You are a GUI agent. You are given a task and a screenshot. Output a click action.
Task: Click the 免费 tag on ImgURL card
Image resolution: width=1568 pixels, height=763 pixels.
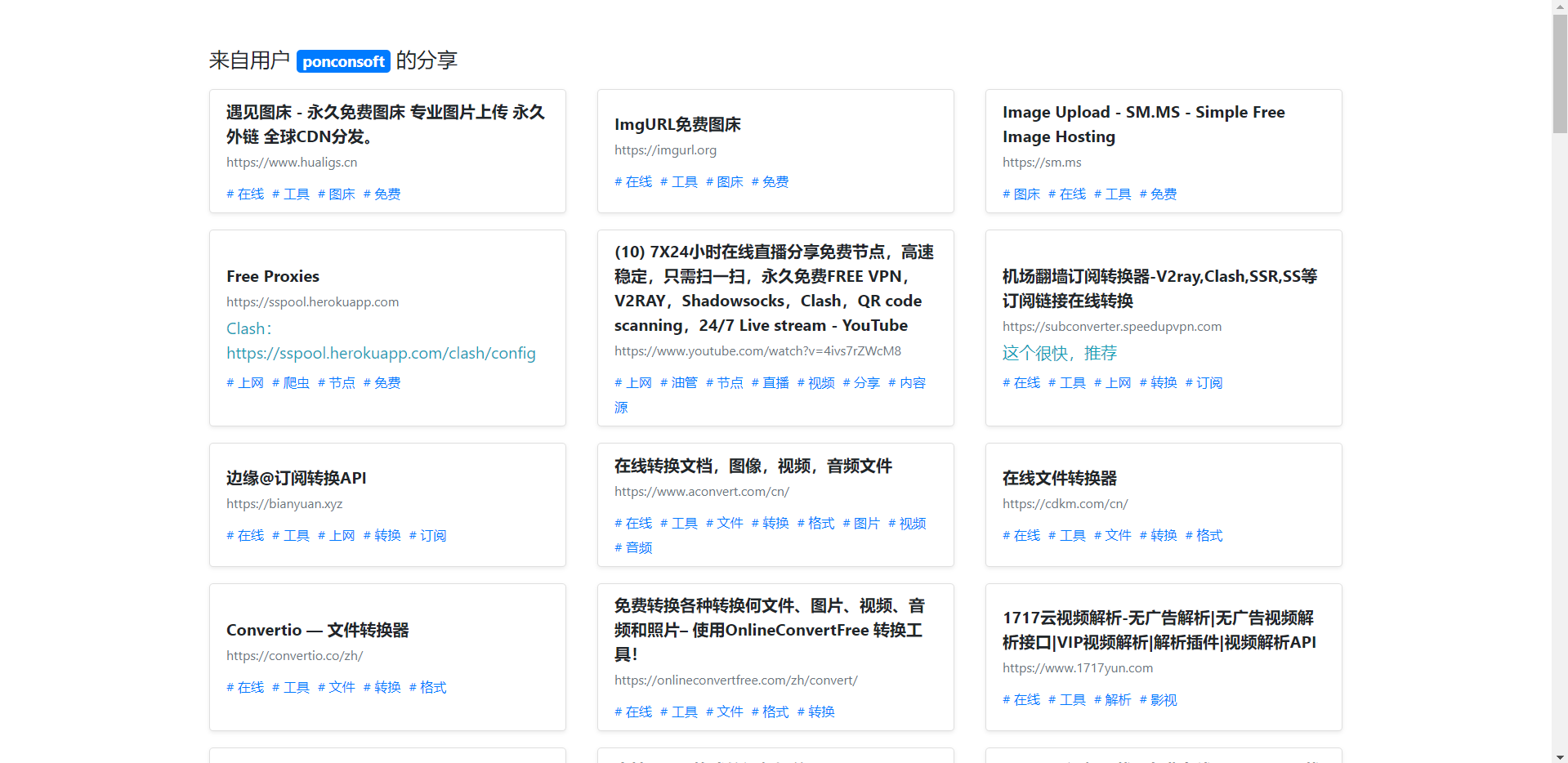(x=771, y=181)
